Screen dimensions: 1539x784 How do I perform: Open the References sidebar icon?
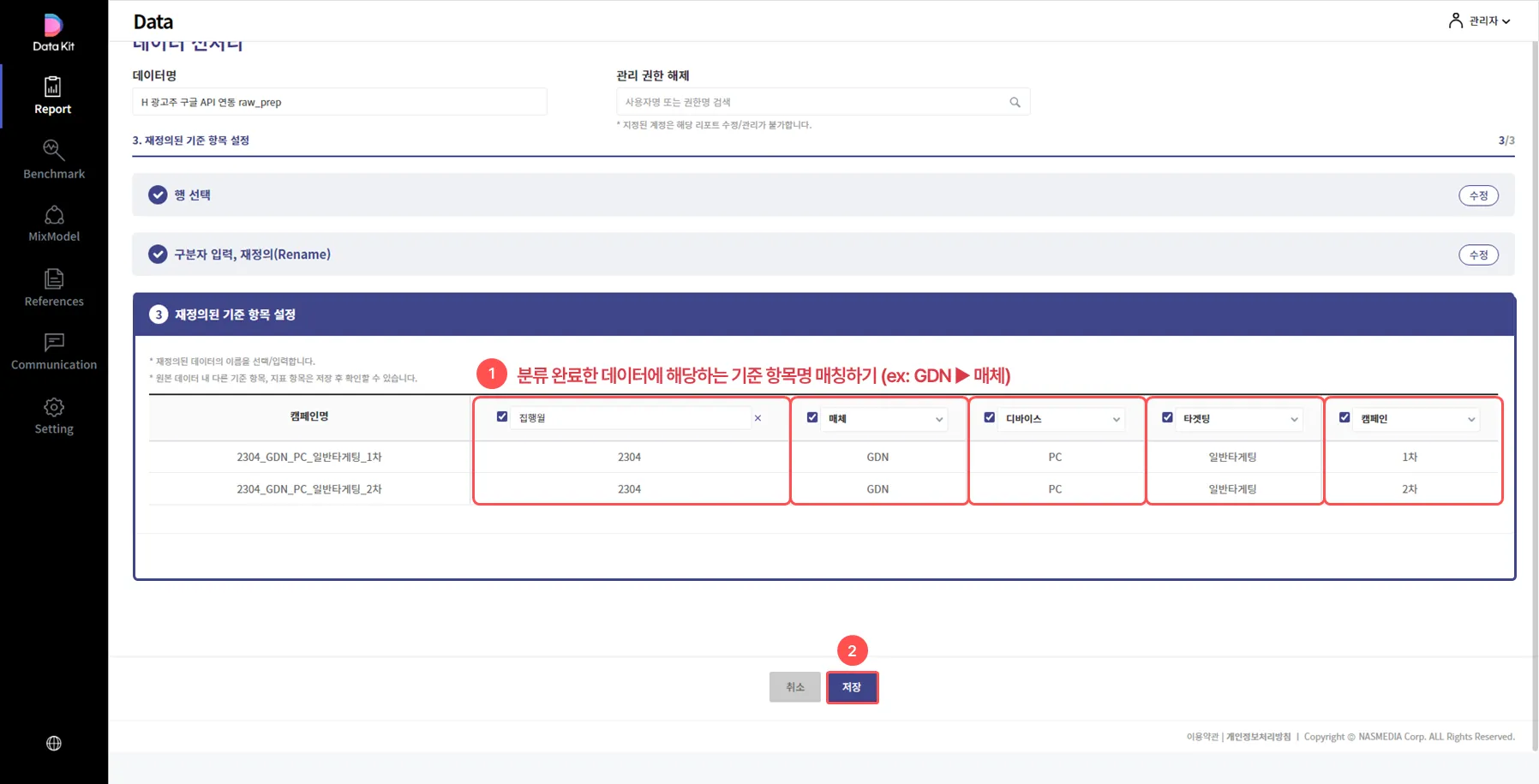tap(54, 278)
